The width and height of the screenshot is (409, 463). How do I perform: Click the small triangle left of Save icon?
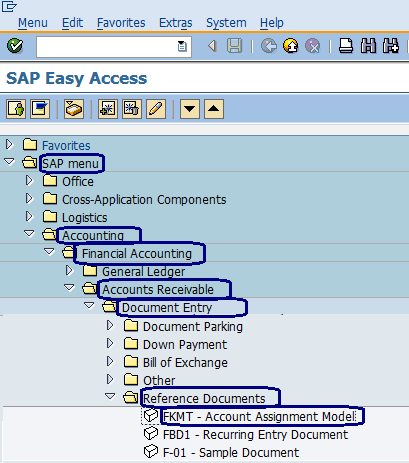click(x=212, y=46)
